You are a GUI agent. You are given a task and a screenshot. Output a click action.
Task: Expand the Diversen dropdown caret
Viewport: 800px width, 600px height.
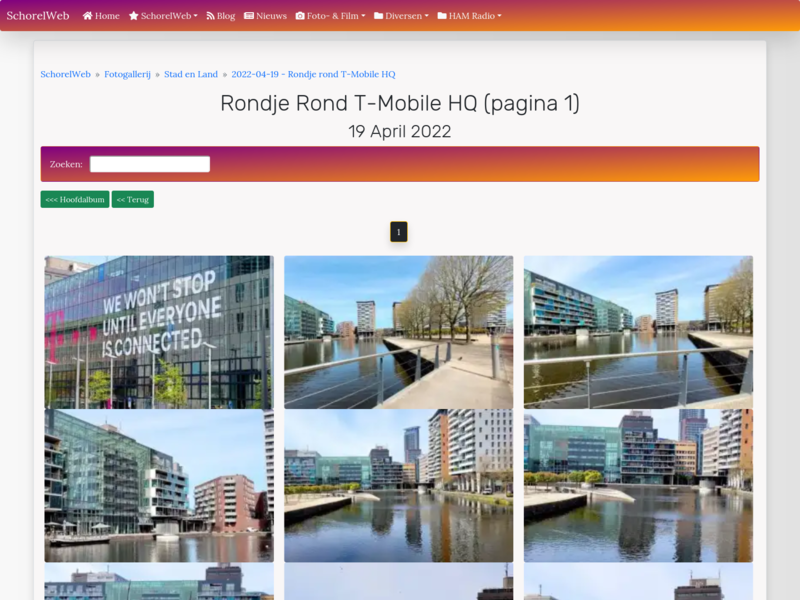427,16
